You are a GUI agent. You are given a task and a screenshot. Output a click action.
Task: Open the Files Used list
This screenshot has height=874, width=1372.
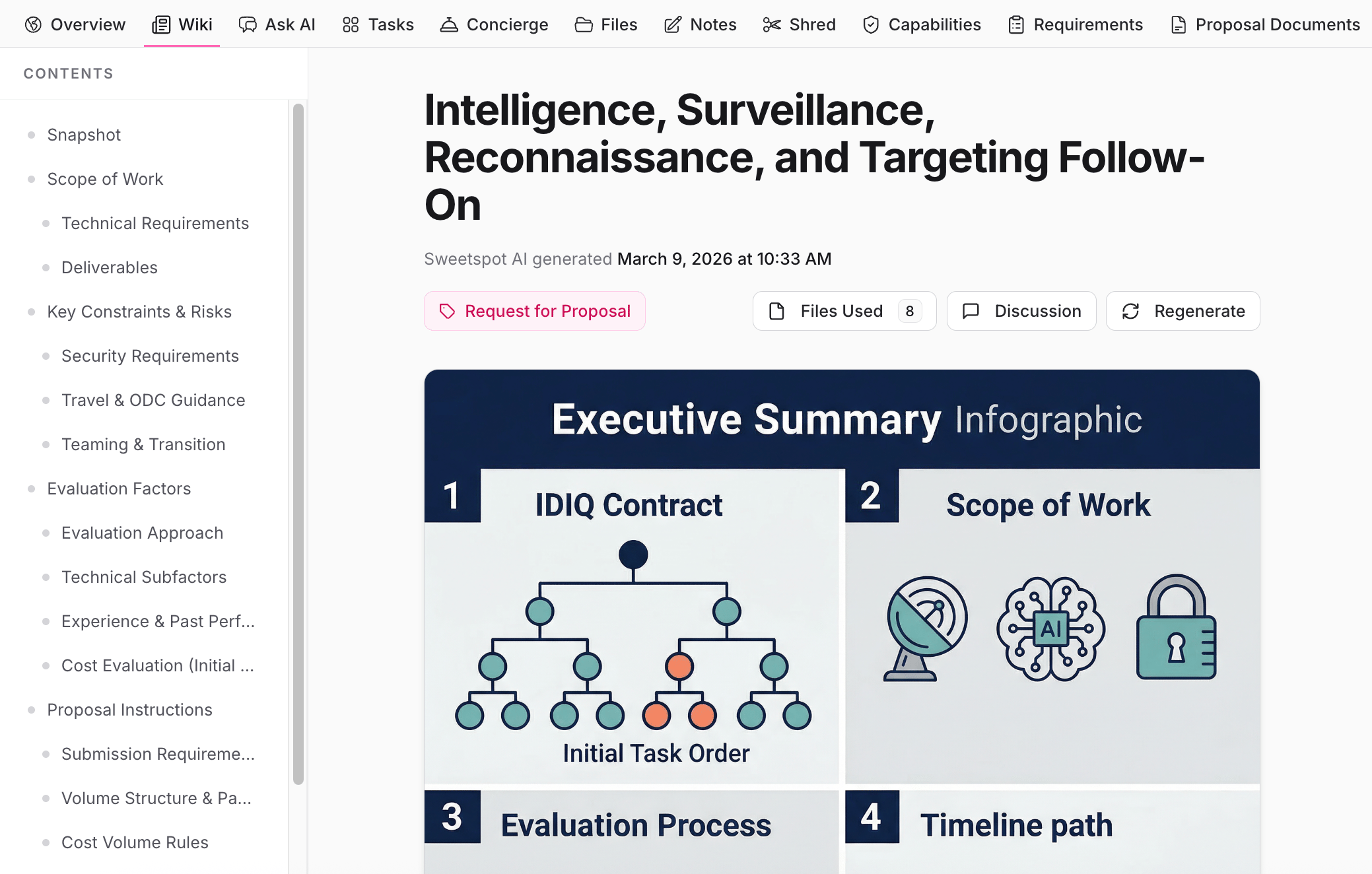(x=844, y=311)
